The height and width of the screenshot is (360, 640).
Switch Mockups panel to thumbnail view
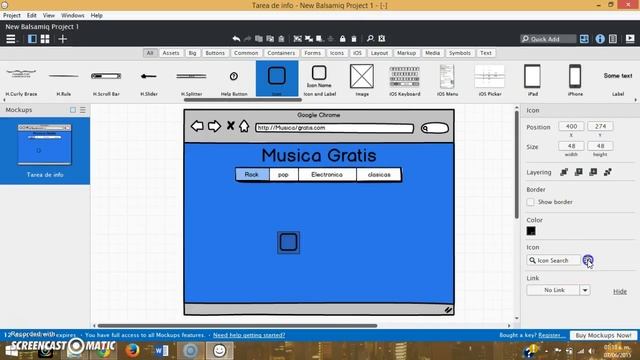(73, 110)
